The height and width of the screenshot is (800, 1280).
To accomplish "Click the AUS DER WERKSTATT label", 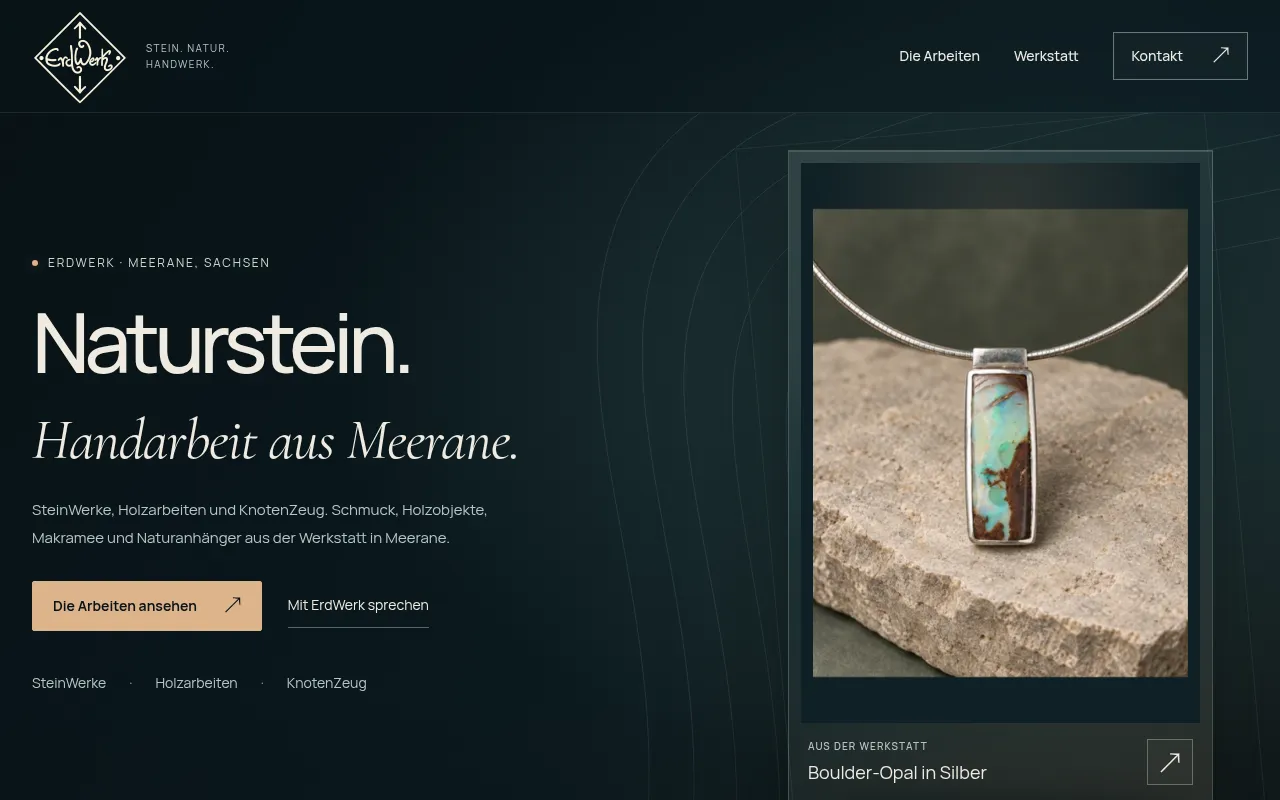I will pyautogui.click(x=868, y=746).
